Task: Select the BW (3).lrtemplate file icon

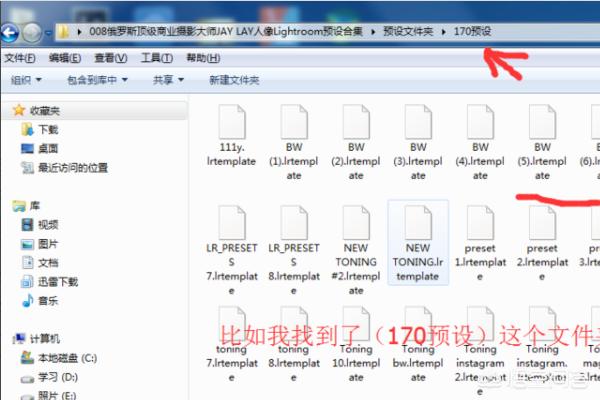Action: [418, 122]
